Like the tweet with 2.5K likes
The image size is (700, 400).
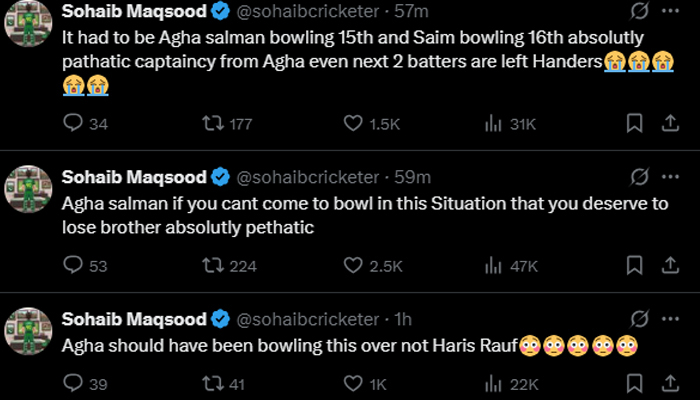click(x=352, y=266)
